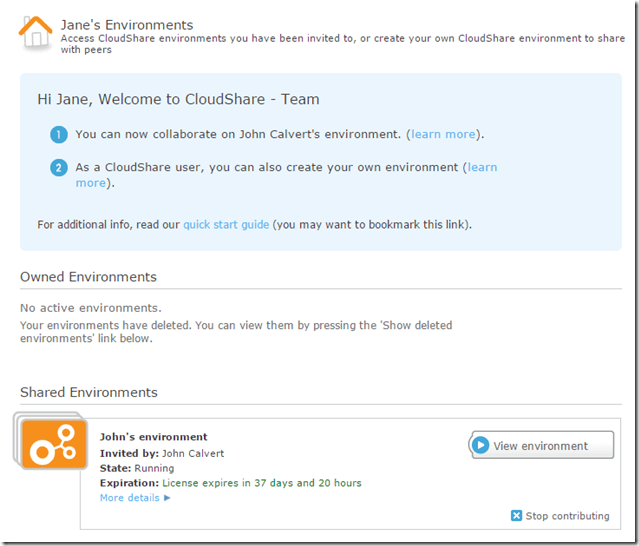
Task: Open the learn more link about collaborating
Action: [443, 134]
